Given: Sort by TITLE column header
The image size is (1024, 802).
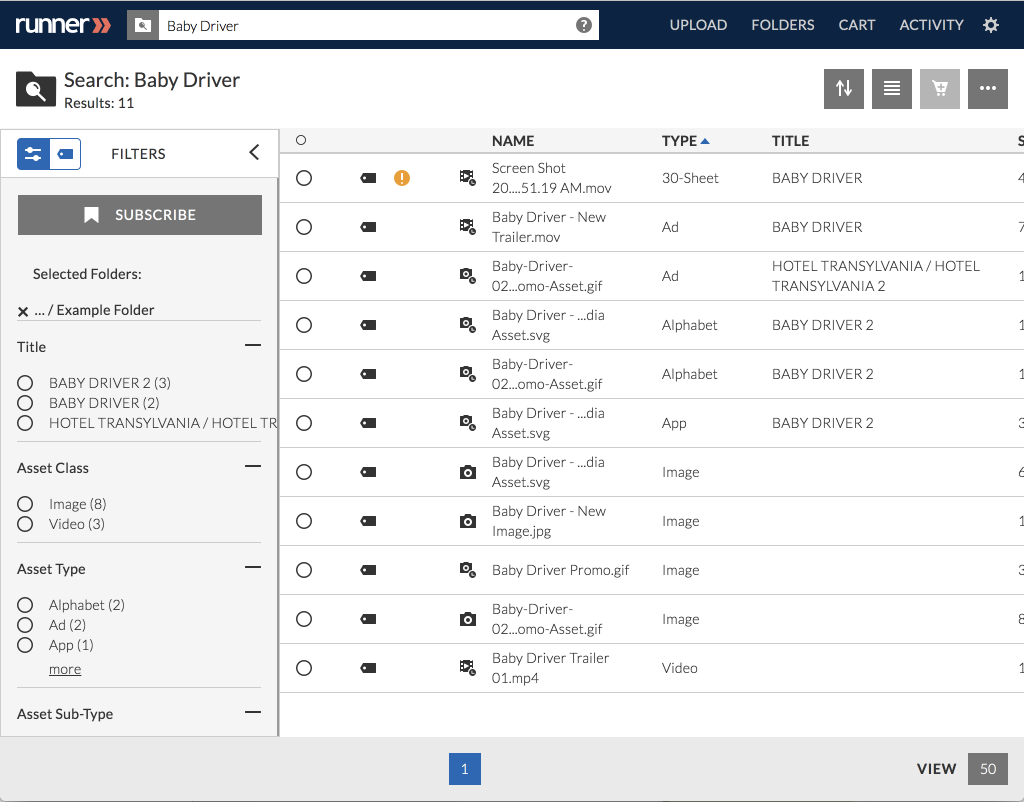Looking at the screenshot, I should pos(790,141).
